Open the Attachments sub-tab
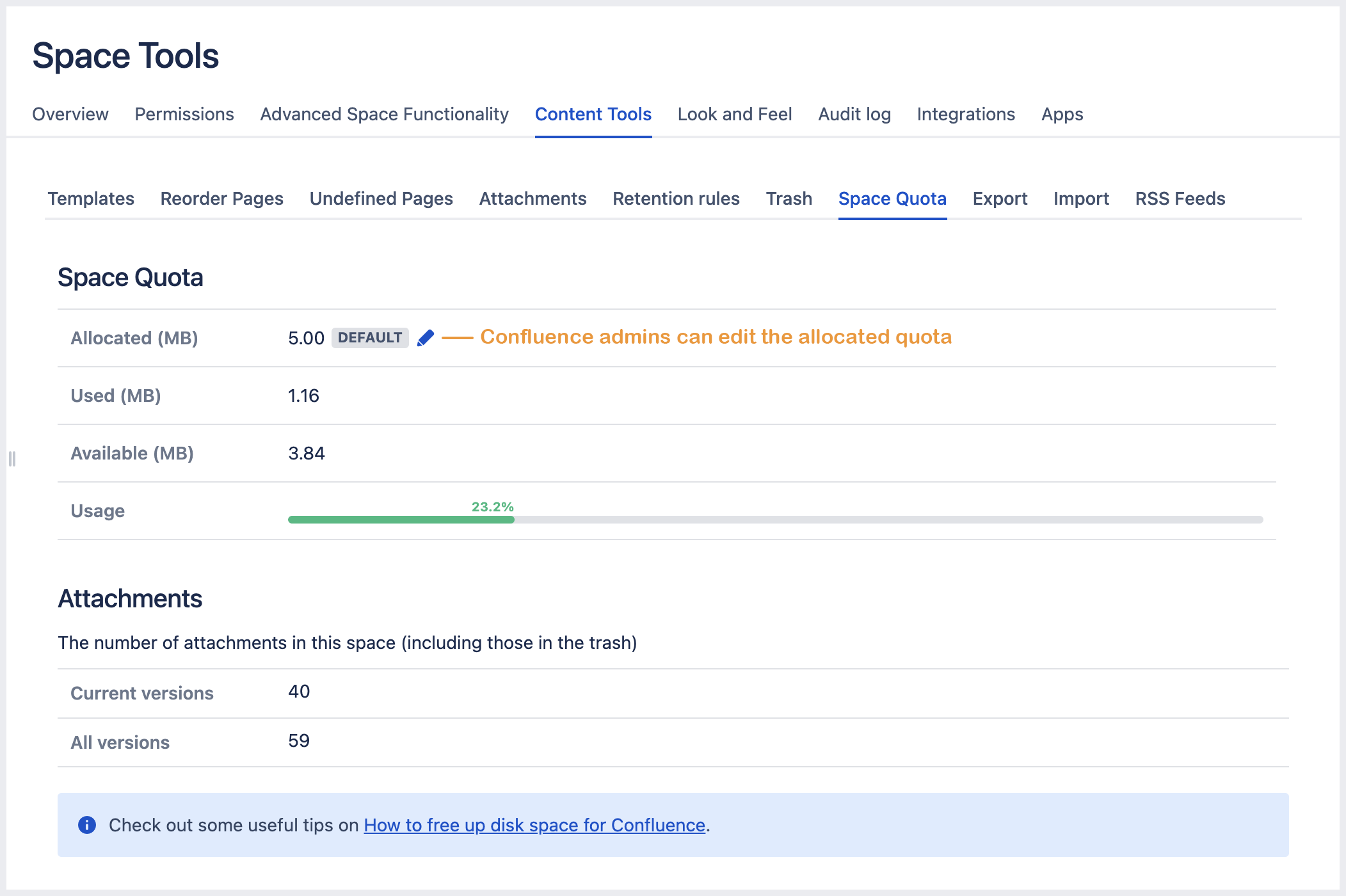This screenshot has width=1346, height=896. [x=533, y=198]
